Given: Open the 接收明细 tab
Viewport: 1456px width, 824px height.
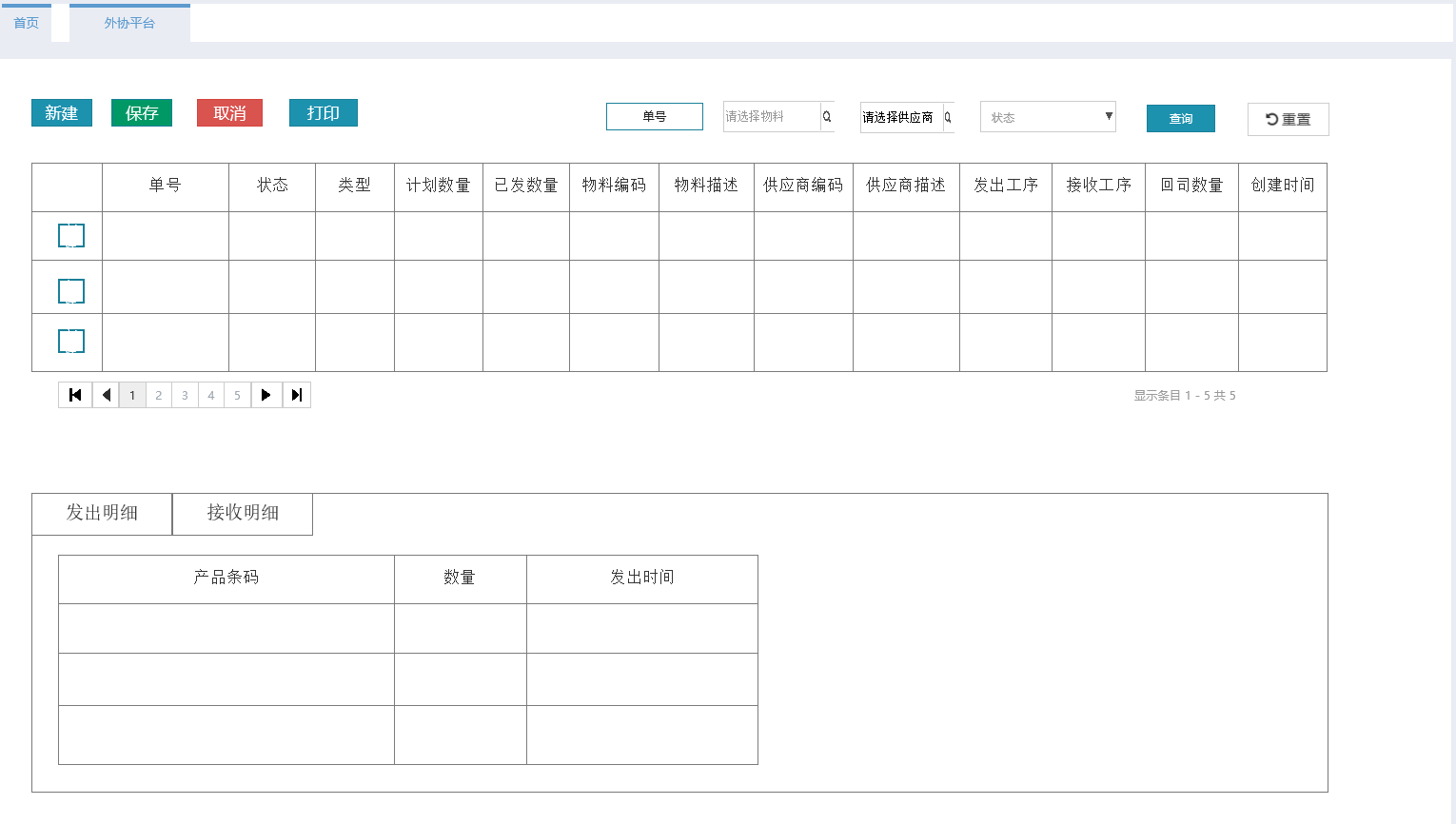Looking at the screenshot, I should (243, 514).
